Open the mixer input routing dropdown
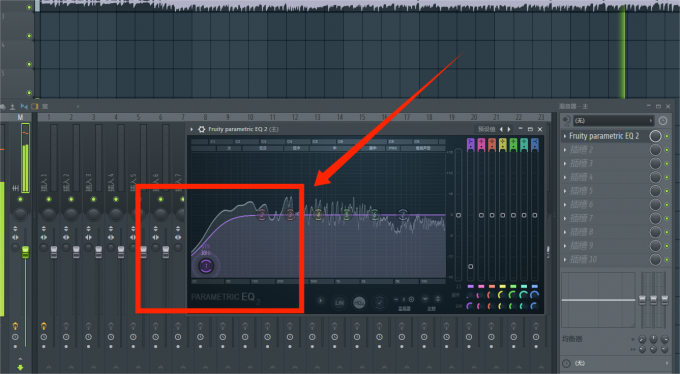This screenshot has width=680, height=374. tap(613, 121)
